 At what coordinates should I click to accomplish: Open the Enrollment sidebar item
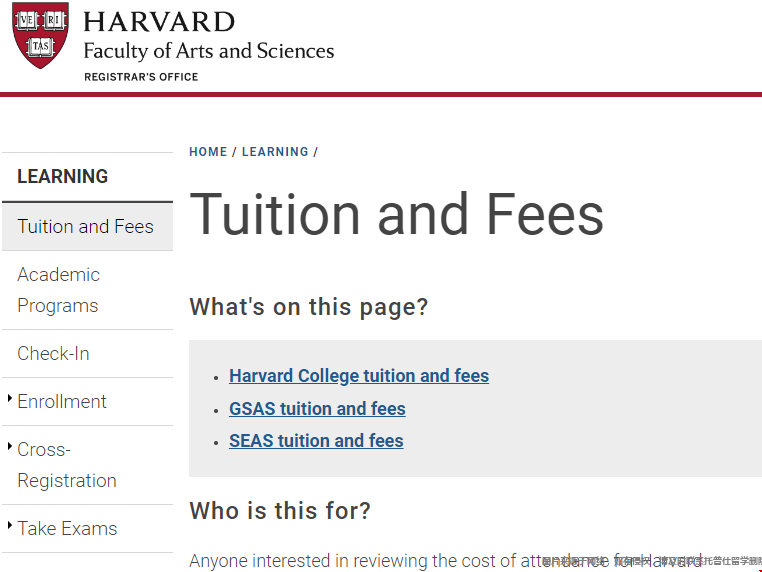click(x=62, y=402)
